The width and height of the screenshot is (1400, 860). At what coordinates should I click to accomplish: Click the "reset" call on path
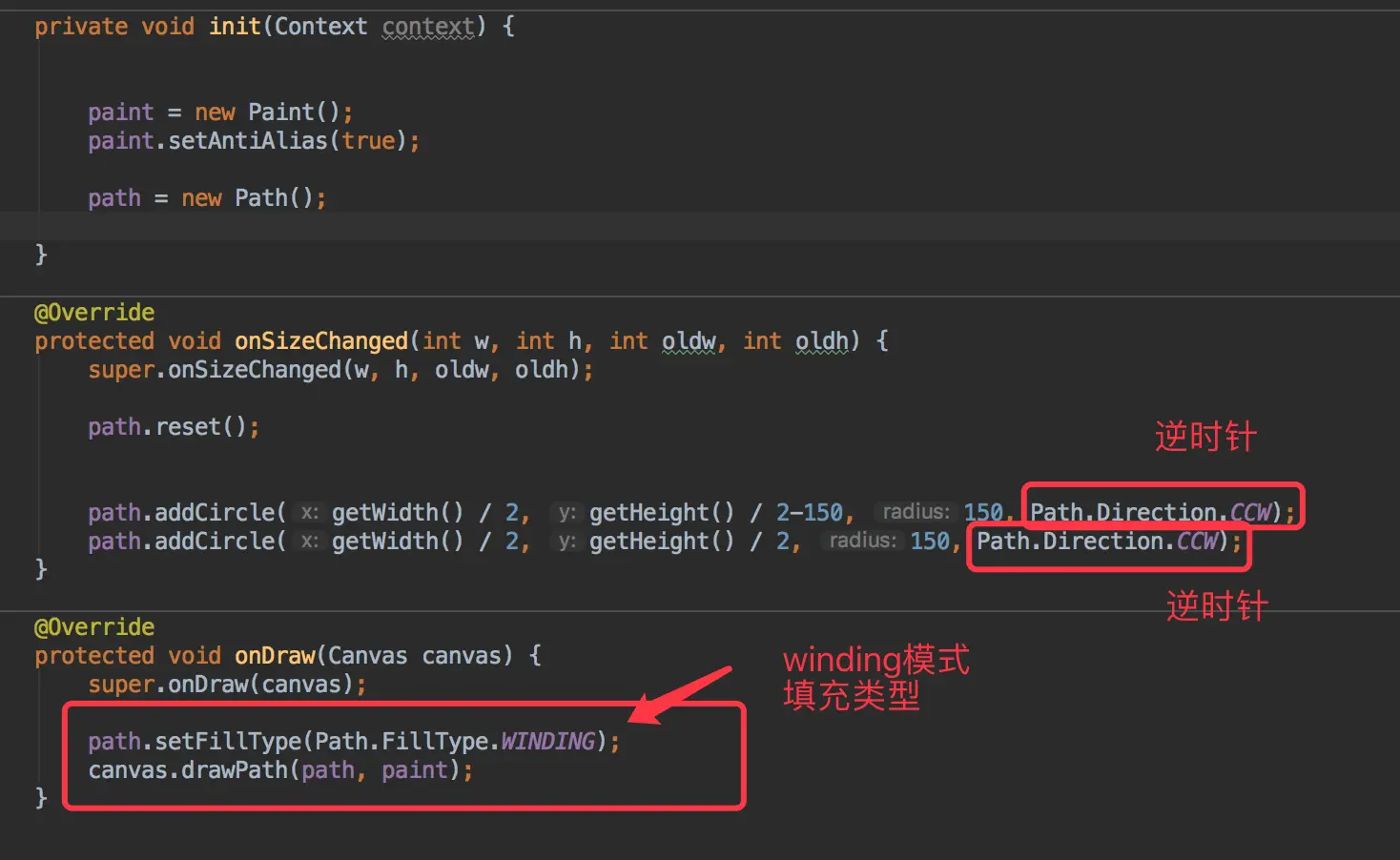pyautogui.click(x=188, y=426)
